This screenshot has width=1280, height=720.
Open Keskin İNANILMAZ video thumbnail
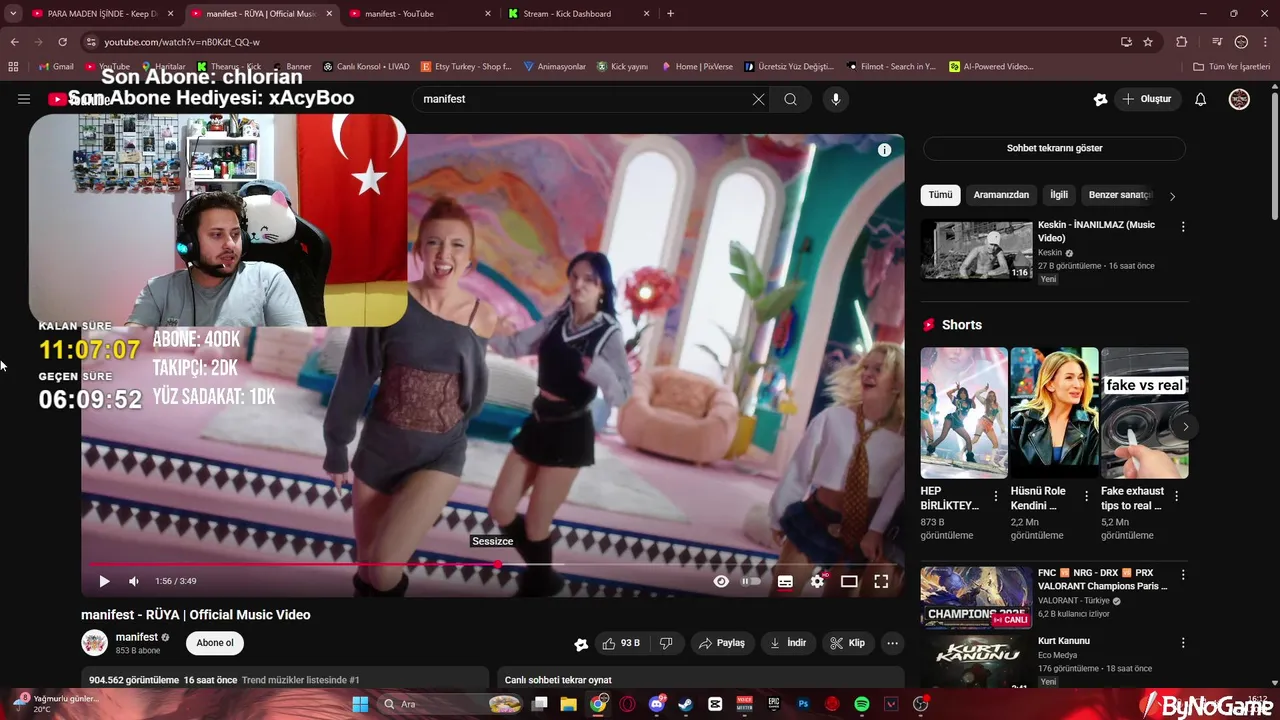(x=976, y=250)
